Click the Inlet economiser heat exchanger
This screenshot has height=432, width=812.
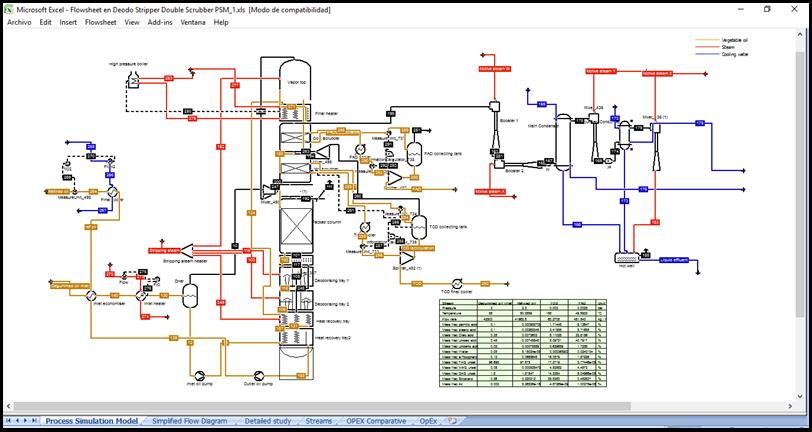pyautogui.click(x=90, y=295)
